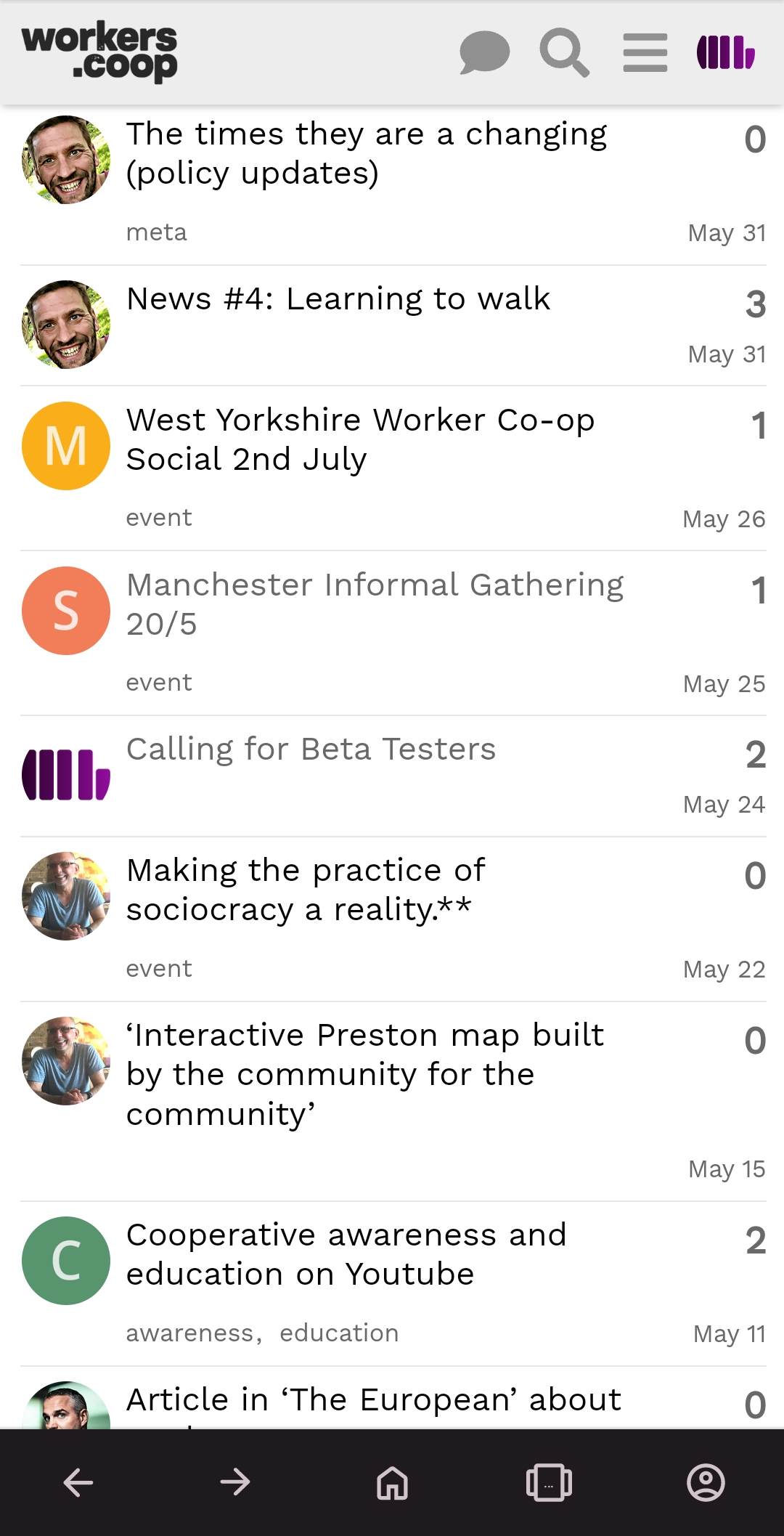Viewport: 784px width, 1536px height.
Task: Open the browser account profile icon
Action: [x=706, y=1482]
